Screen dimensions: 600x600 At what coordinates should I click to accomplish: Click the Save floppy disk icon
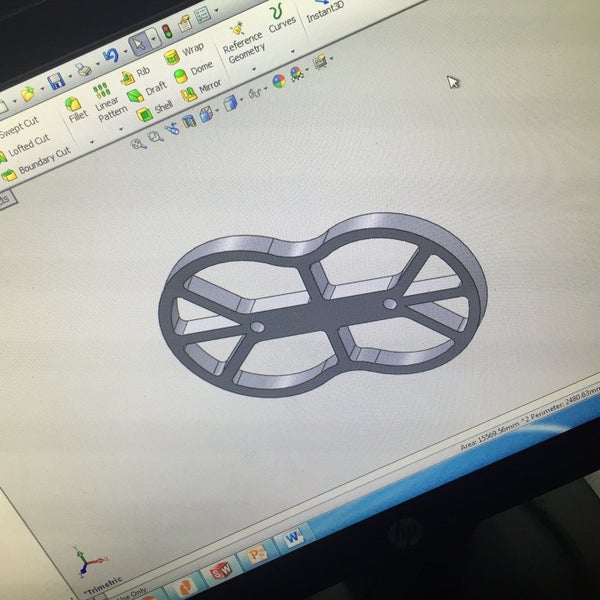(56, 82)
